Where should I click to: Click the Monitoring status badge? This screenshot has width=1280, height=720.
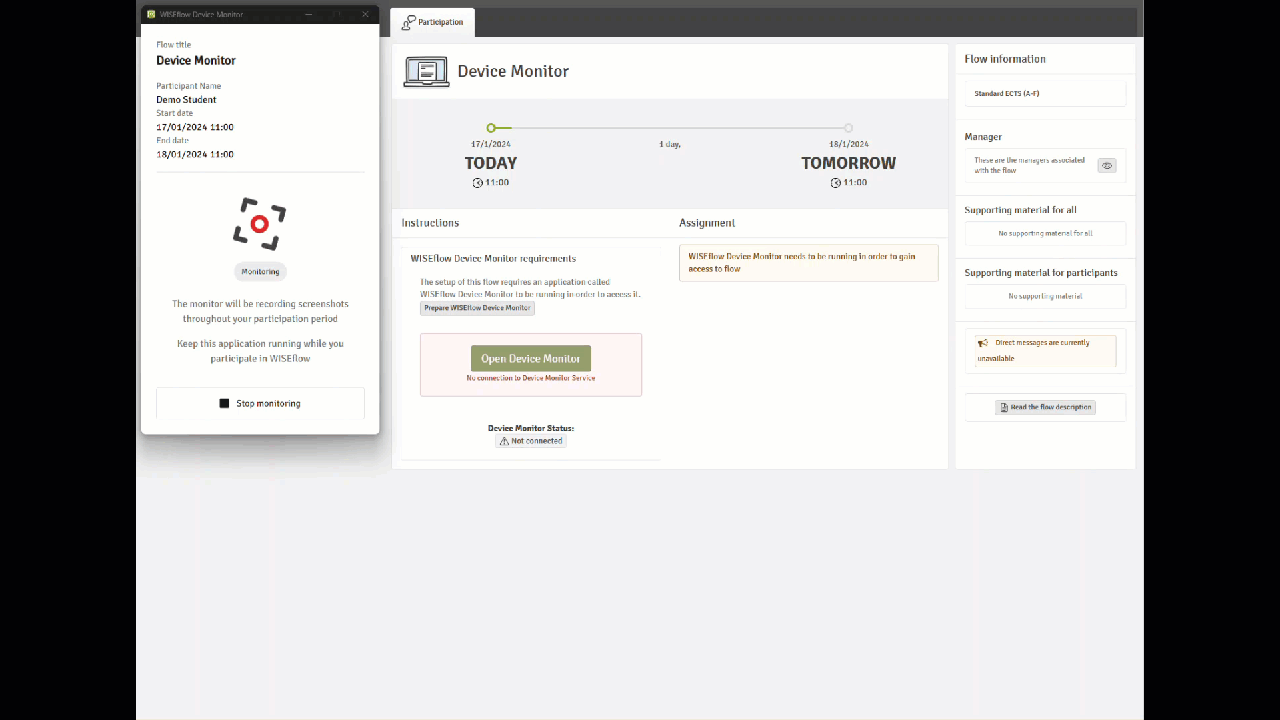(260, 272)
